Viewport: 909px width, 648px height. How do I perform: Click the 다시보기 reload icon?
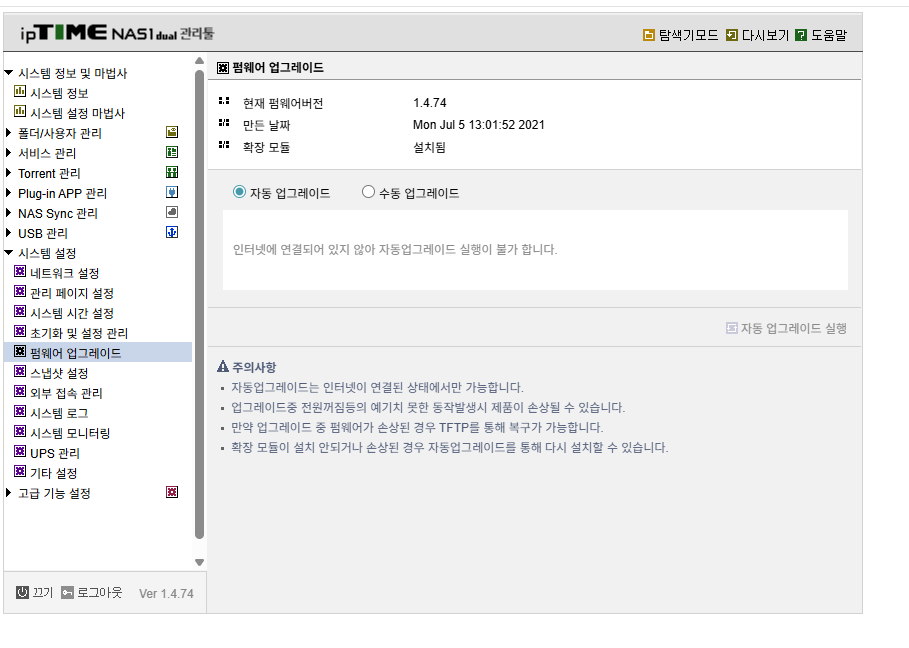pyautogui.click(x=732, y=35)
